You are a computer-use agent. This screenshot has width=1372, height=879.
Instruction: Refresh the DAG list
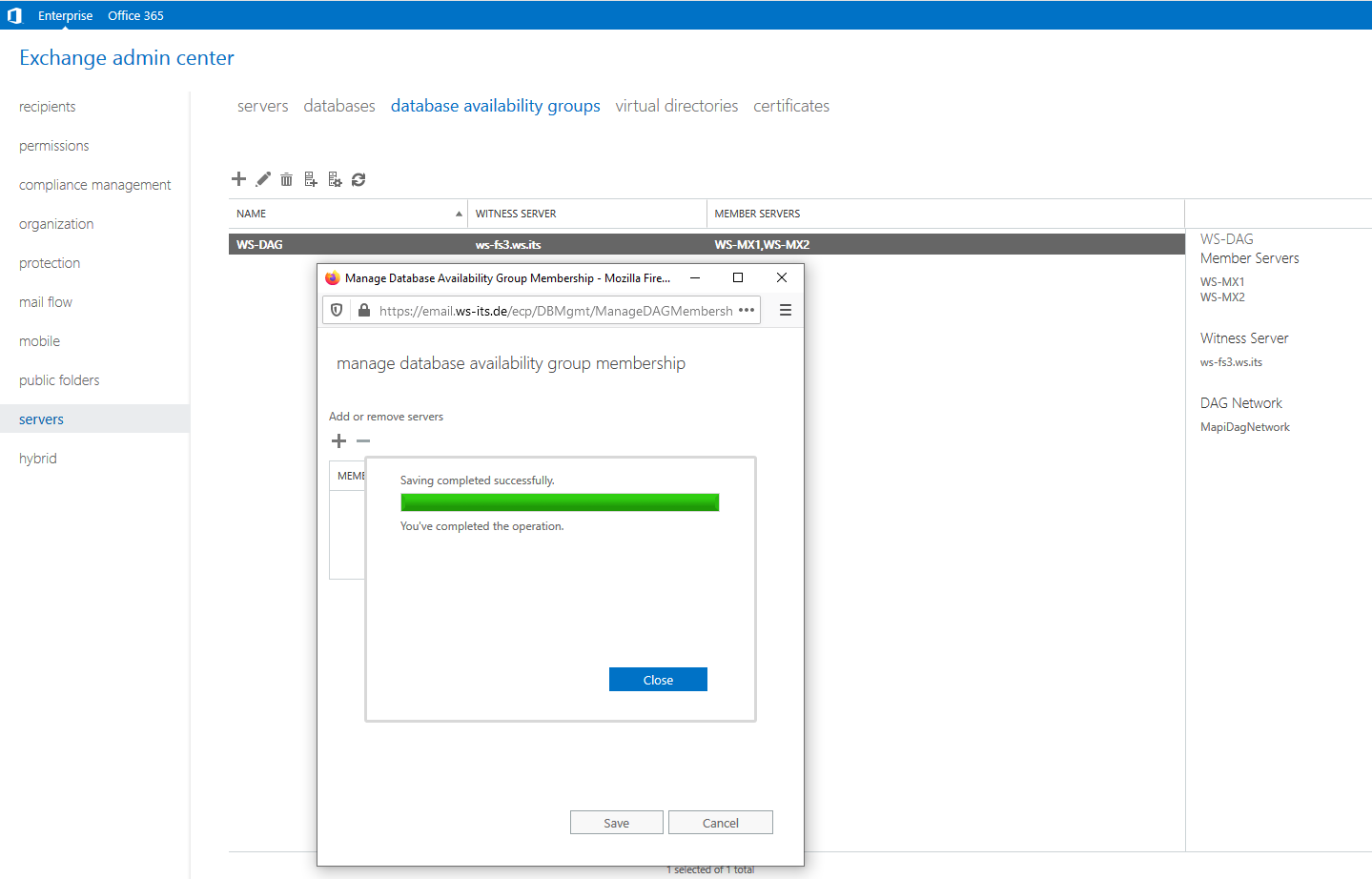[x=358, y=179]
